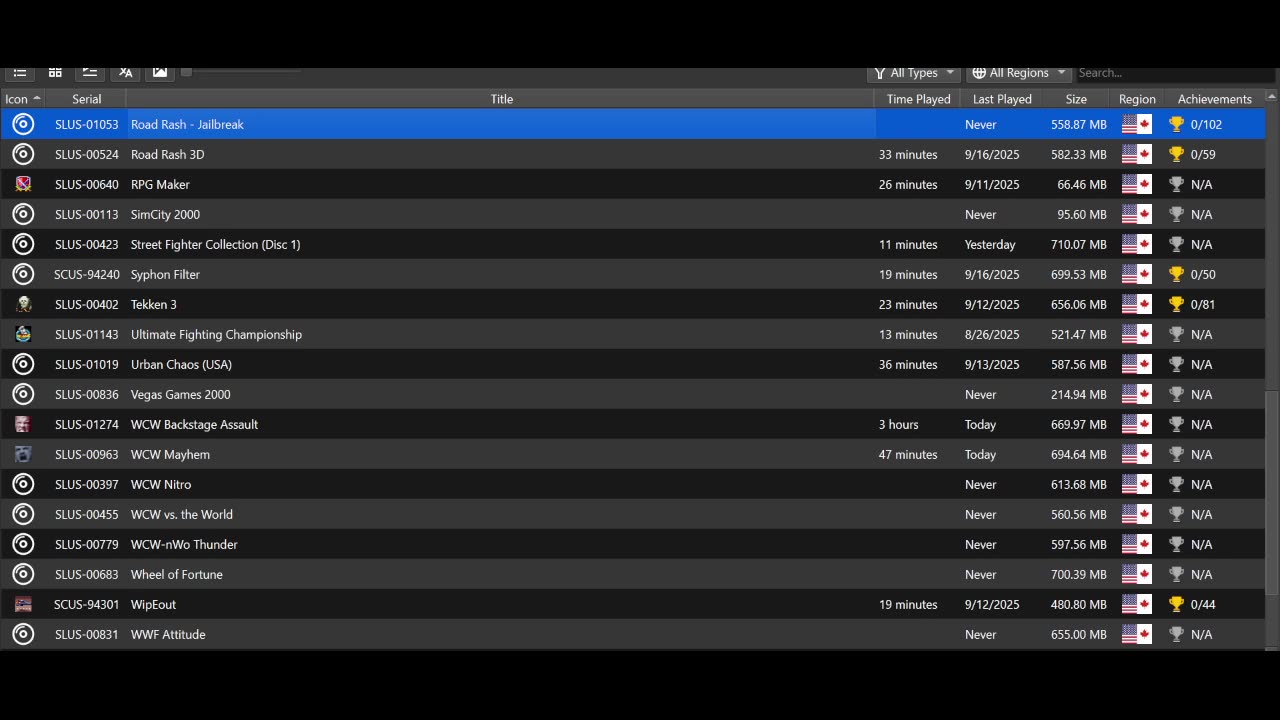Sort by the Last Played column header
Viewport: 1280px width, 720px height.
(1002, 99)
